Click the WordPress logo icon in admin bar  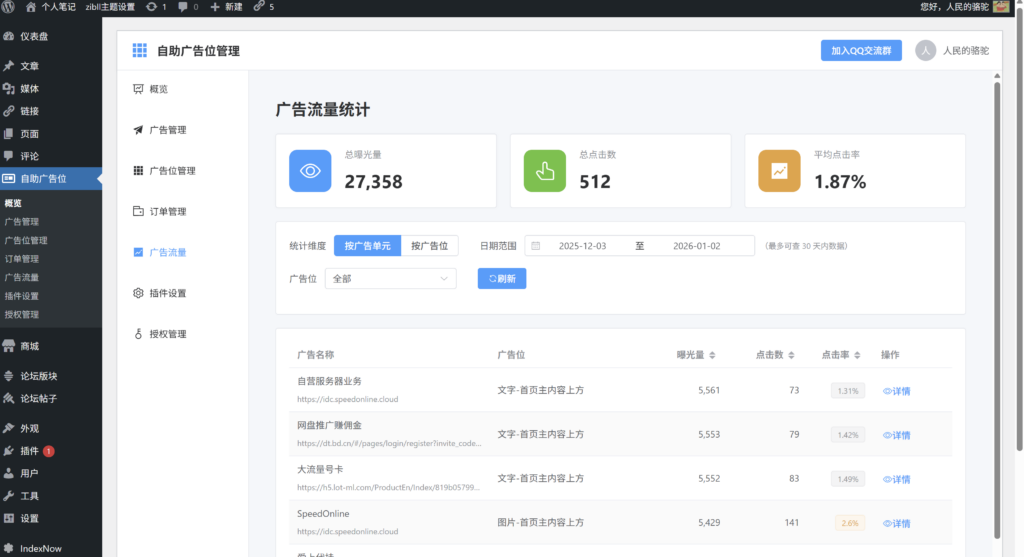[9, 7]
